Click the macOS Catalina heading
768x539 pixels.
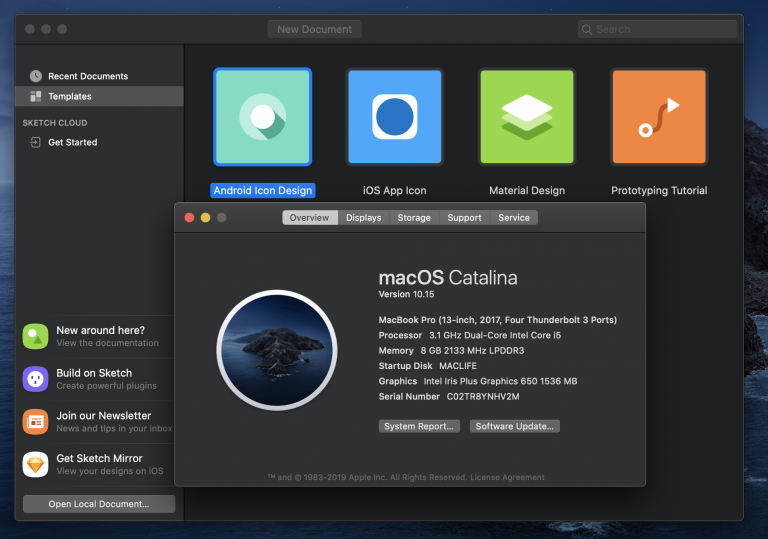click(x=448, y=278)
